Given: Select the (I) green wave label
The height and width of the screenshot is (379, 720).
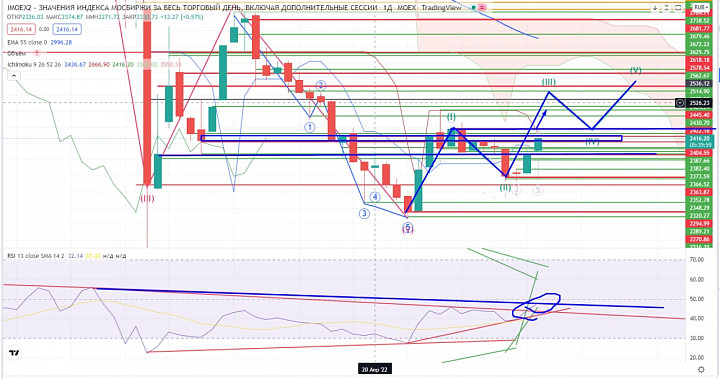Looking at the screenshot, I should (451, 118).
